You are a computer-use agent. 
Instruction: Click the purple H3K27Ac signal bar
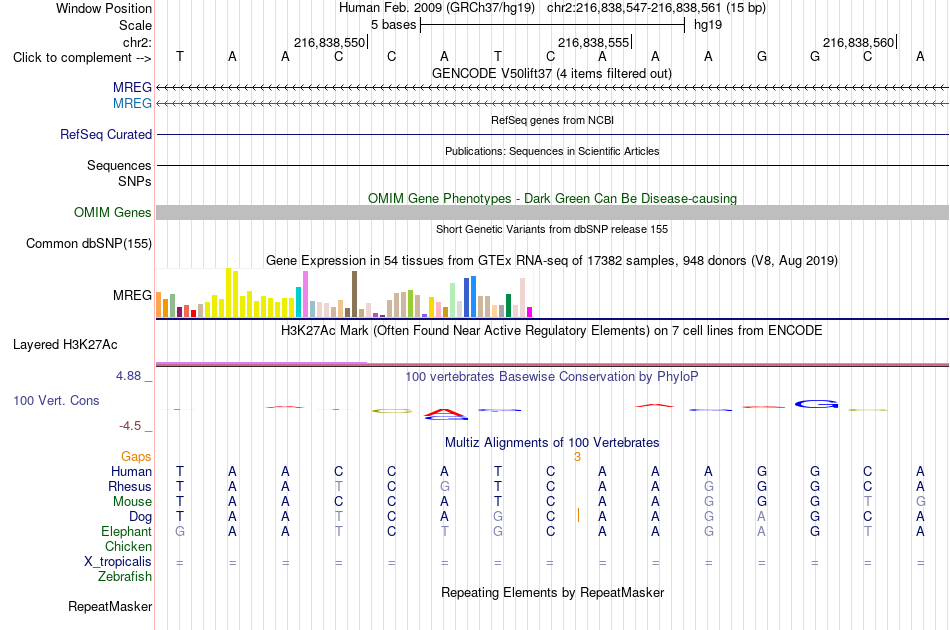pos(261,363)
